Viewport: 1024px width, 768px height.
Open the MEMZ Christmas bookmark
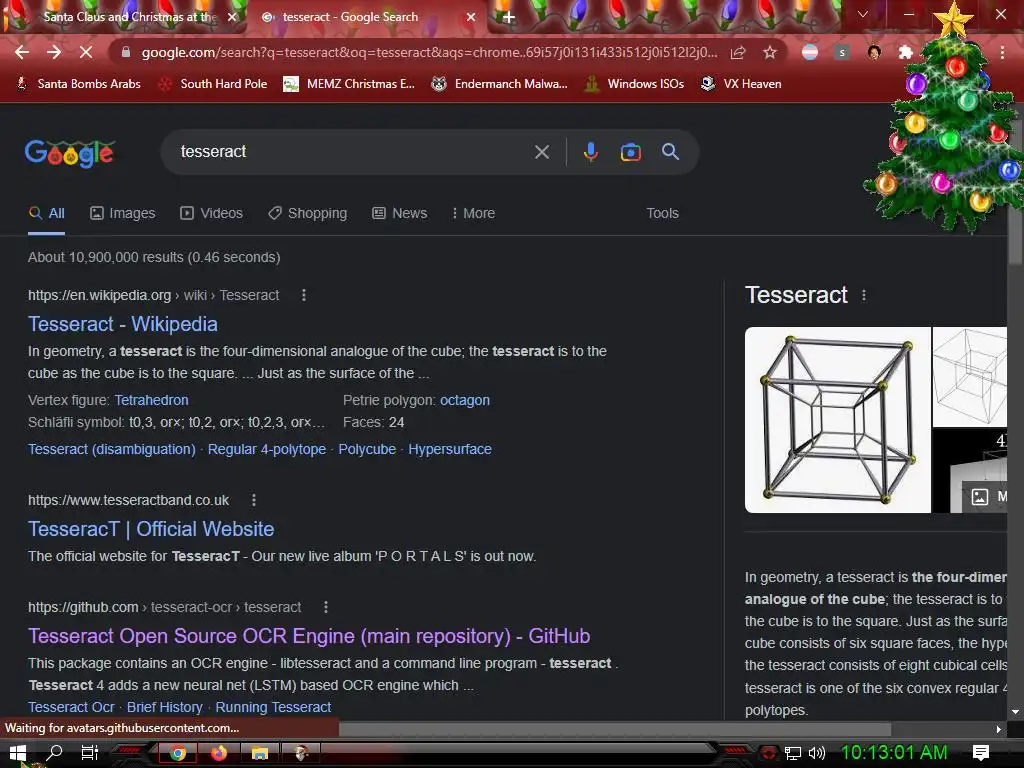click(349, 84)
